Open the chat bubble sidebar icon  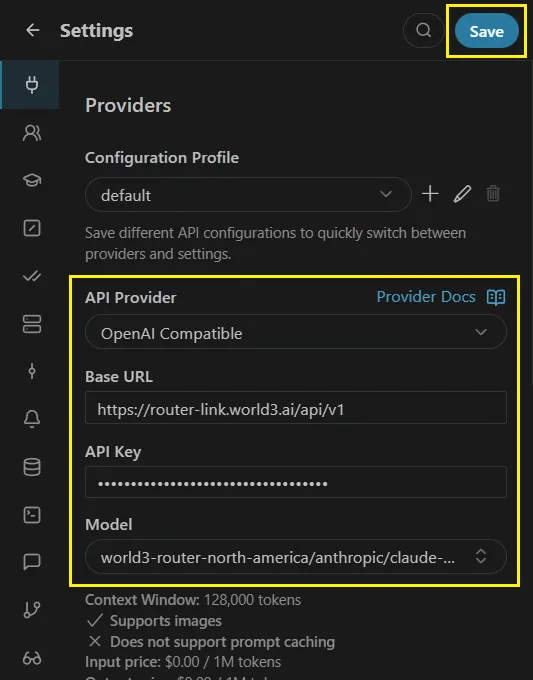32,562
